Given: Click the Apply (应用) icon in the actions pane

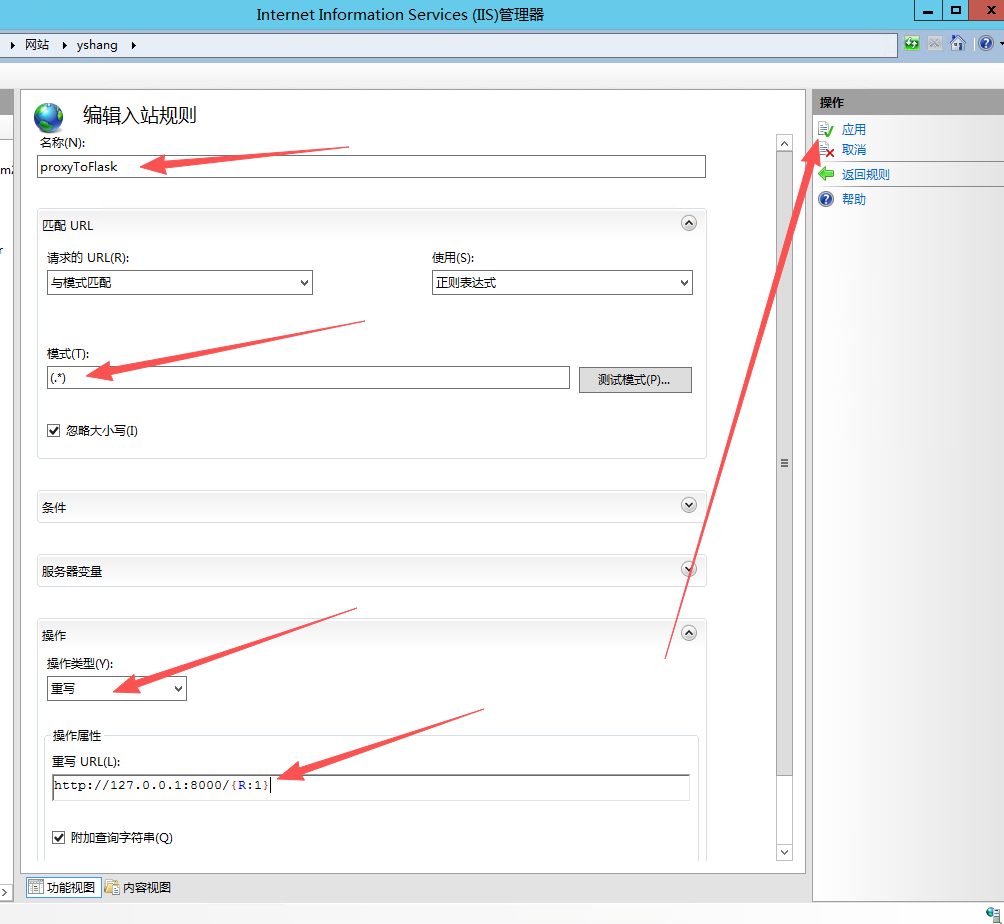Looking at the screenshot, I should [x=826, y=130].
